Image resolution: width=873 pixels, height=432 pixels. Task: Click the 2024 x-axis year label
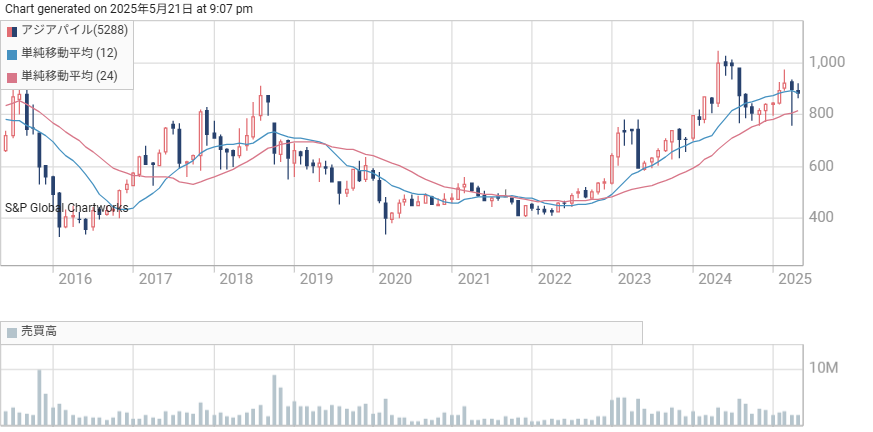point(715,279)
